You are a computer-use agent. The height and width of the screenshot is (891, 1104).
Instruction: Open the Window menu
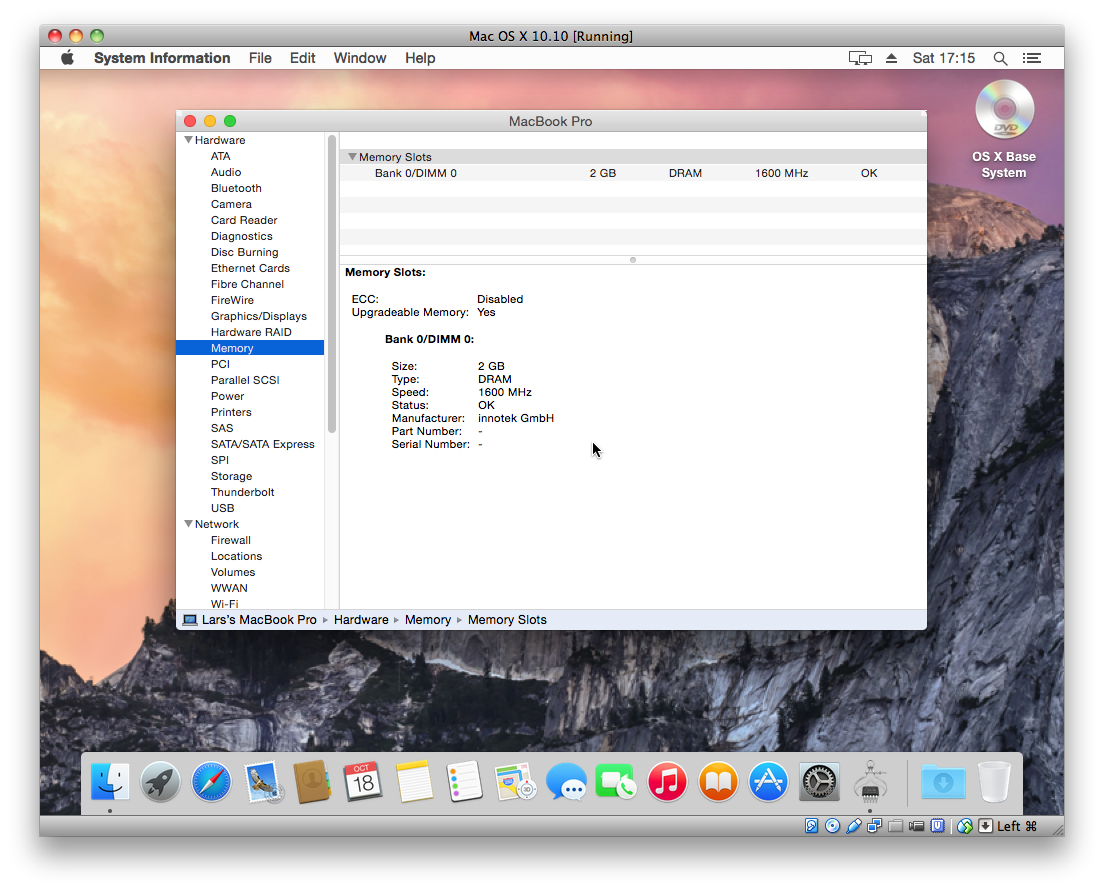360,58
